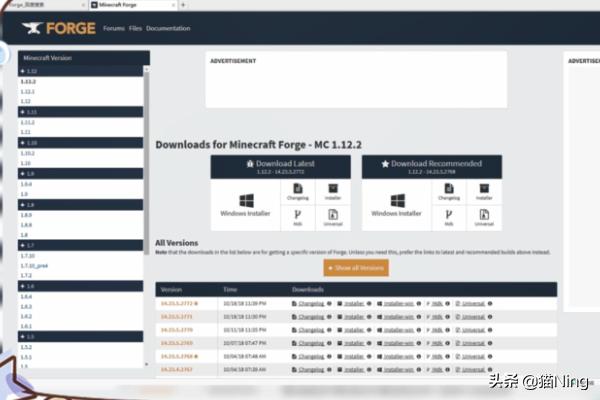
Task: Click Universal icon under Download Recommended
Action: point(484,218)
